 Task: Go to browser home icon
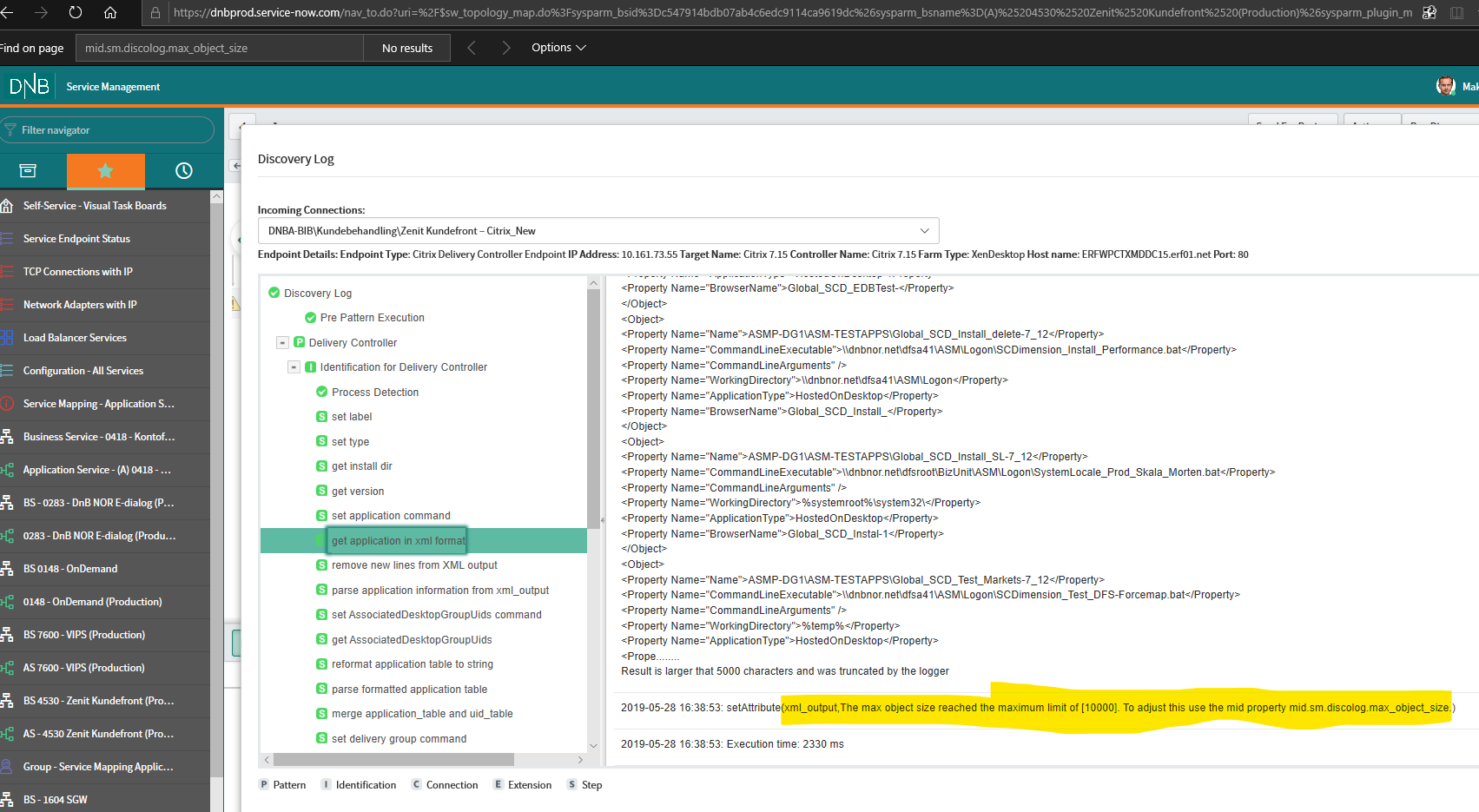point(110,13)
